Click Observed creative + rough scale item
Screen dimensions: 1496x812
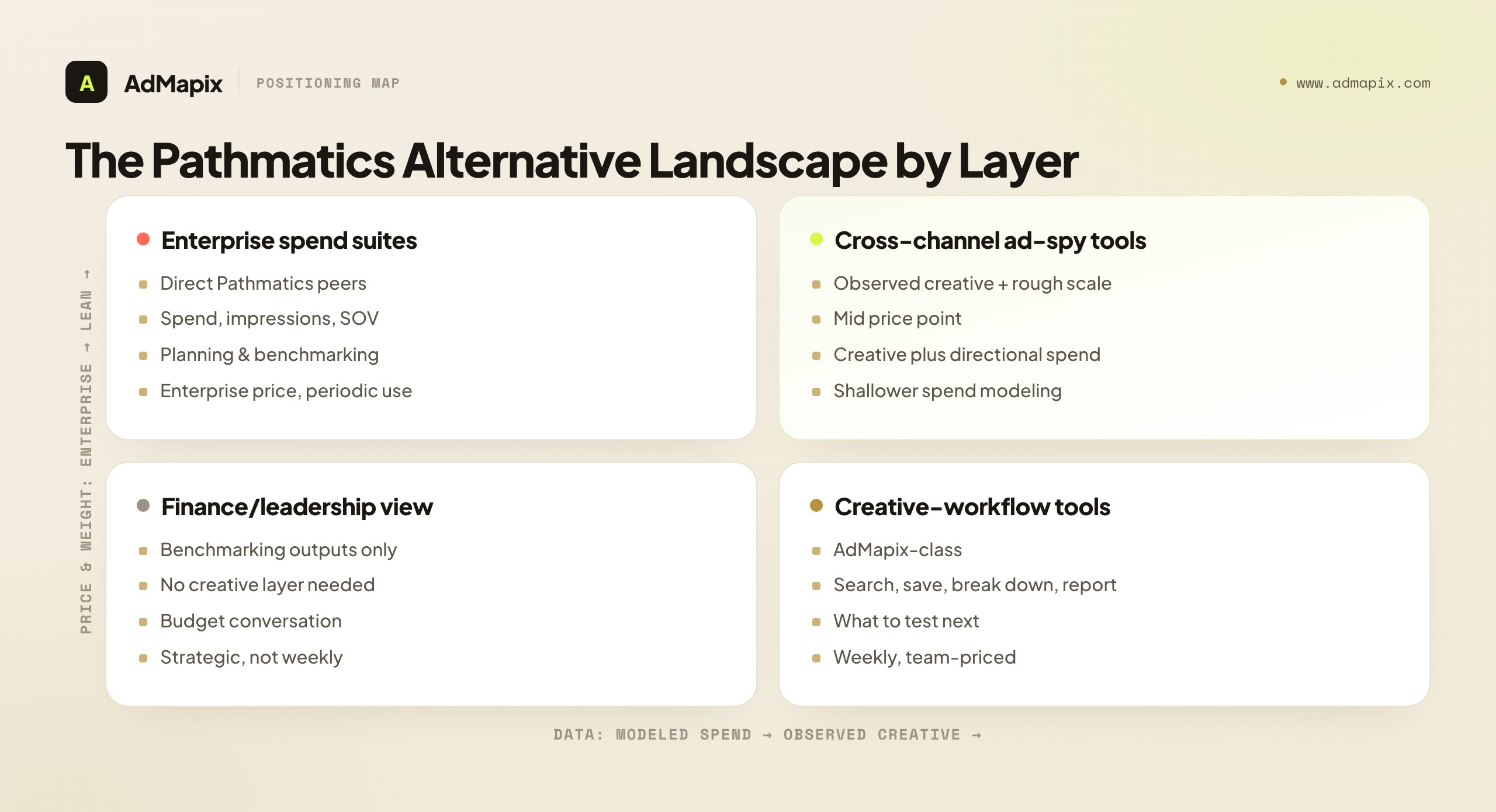(972, 283)
